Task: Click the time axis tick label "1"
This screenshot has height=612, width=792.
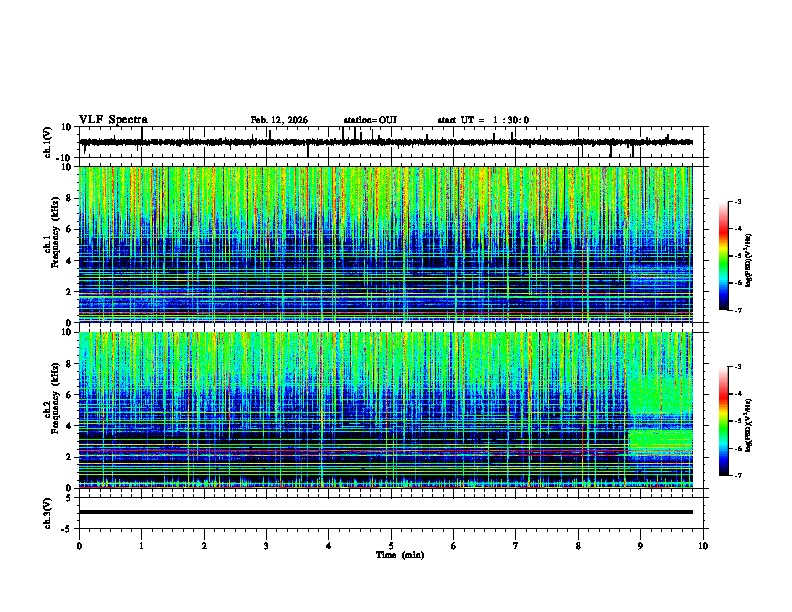Action: coord(141,546)
